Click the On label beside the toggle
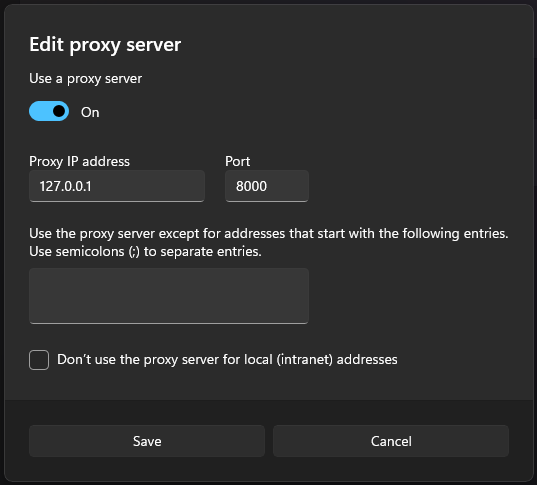 (x=90, y=112)
